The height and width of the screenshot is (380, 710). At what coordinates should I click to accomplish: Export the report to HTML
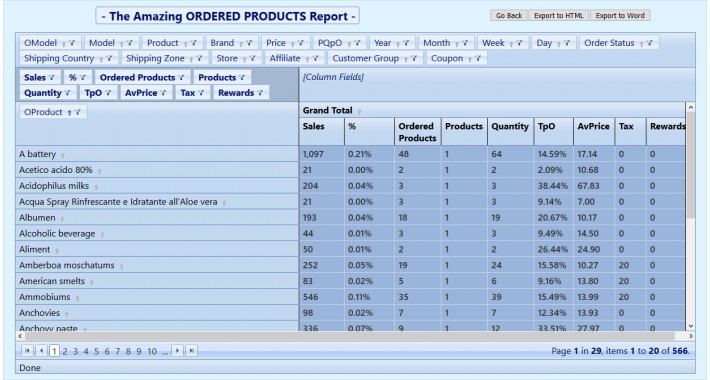coord(559,15)
